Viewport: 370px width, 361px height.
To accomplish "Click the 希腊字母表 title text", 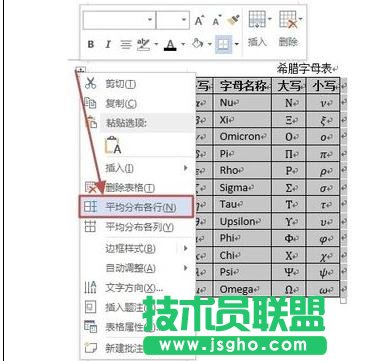I will (305, 69).
